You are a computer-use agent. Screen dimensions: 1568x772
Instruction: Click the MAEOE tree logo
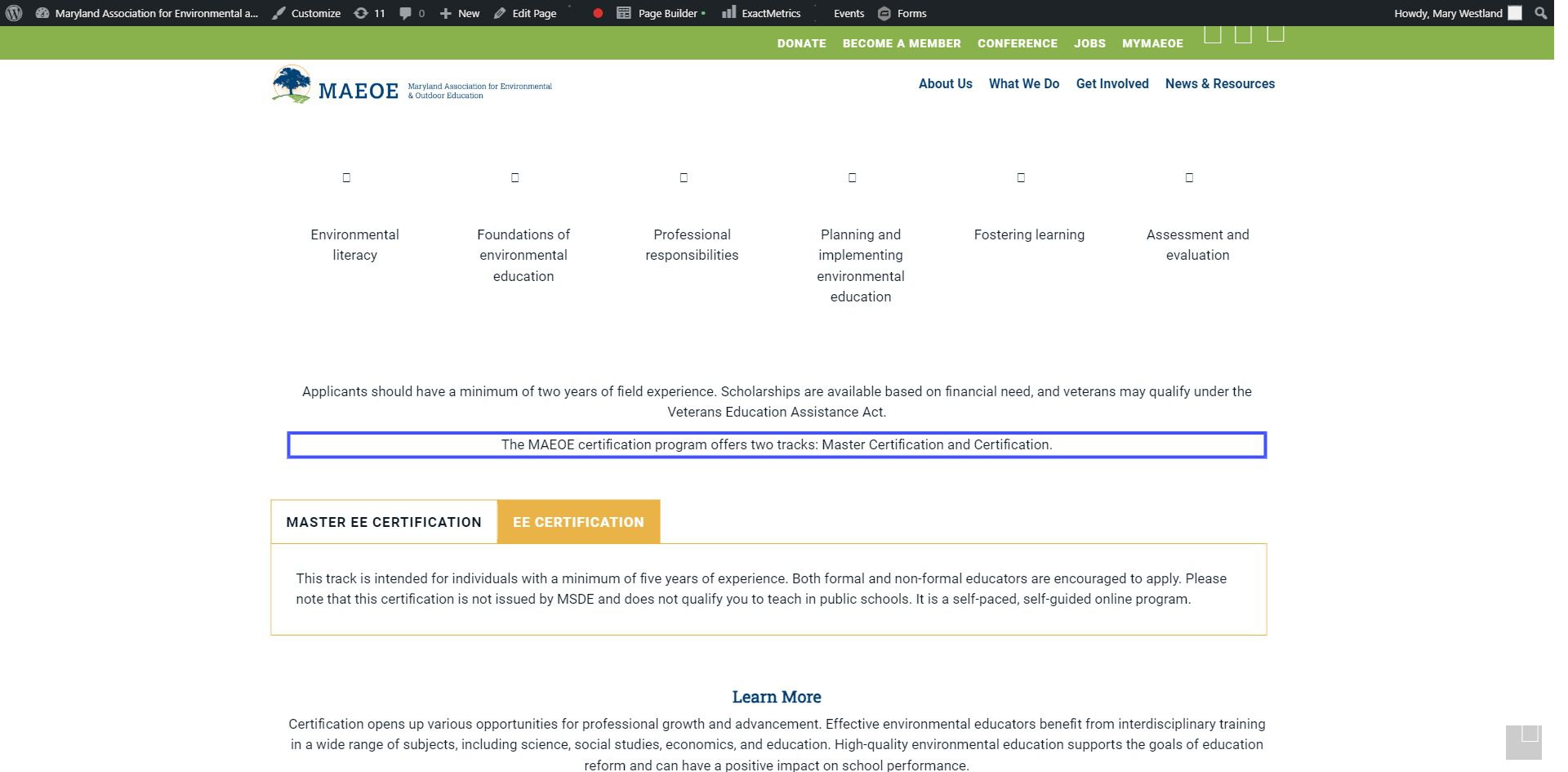(x=292, y=85)
